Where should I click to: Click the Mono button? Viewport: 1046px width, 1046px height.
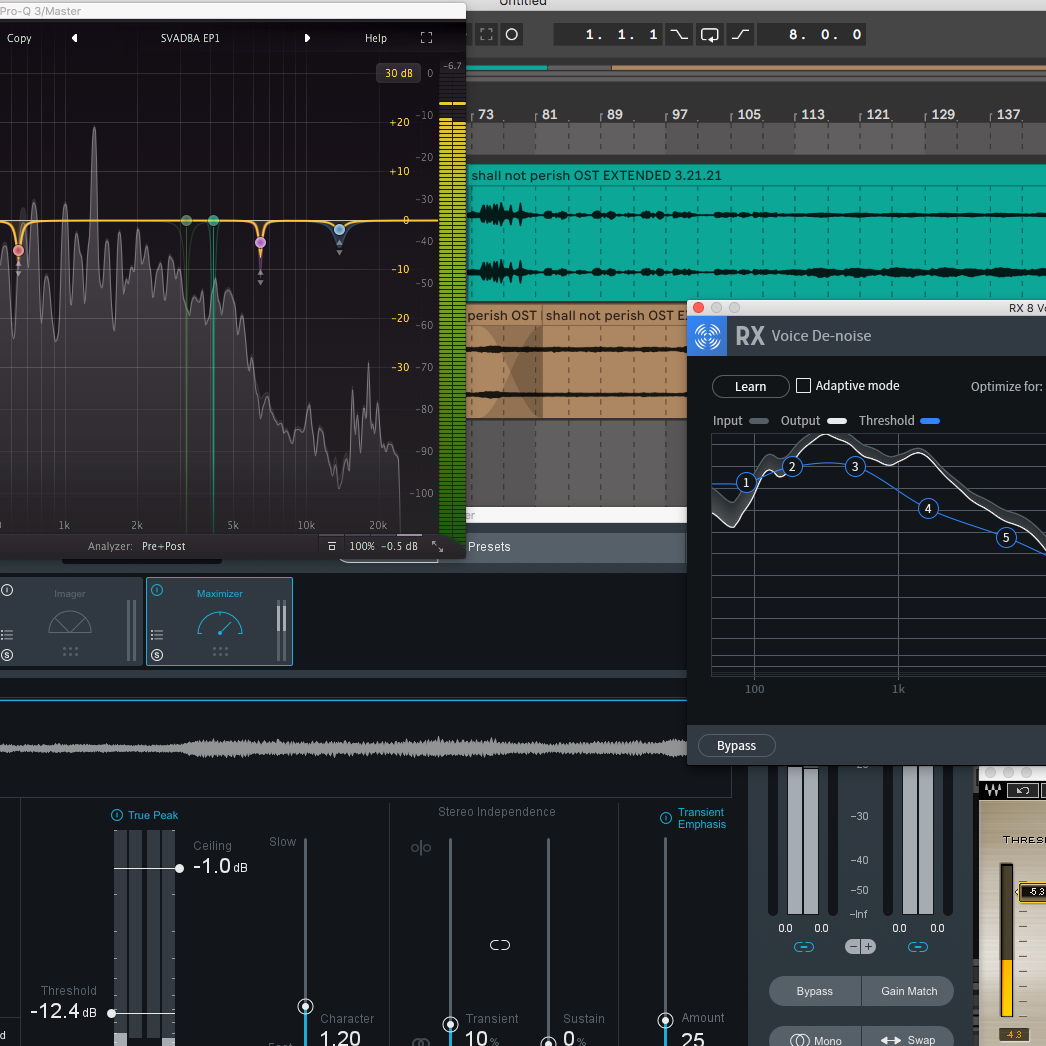(x=815, y=1039)
